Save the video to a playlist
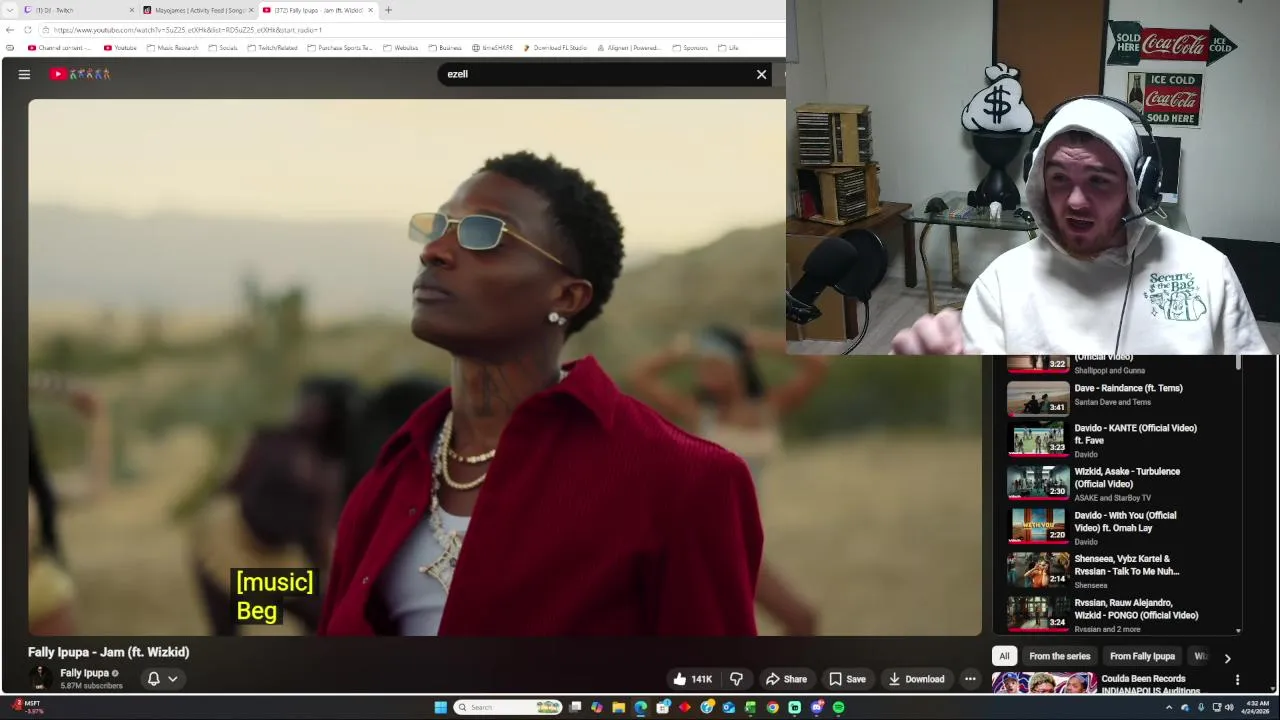The height and width of the screenshot is (720, 1280). tap(847, 679)
